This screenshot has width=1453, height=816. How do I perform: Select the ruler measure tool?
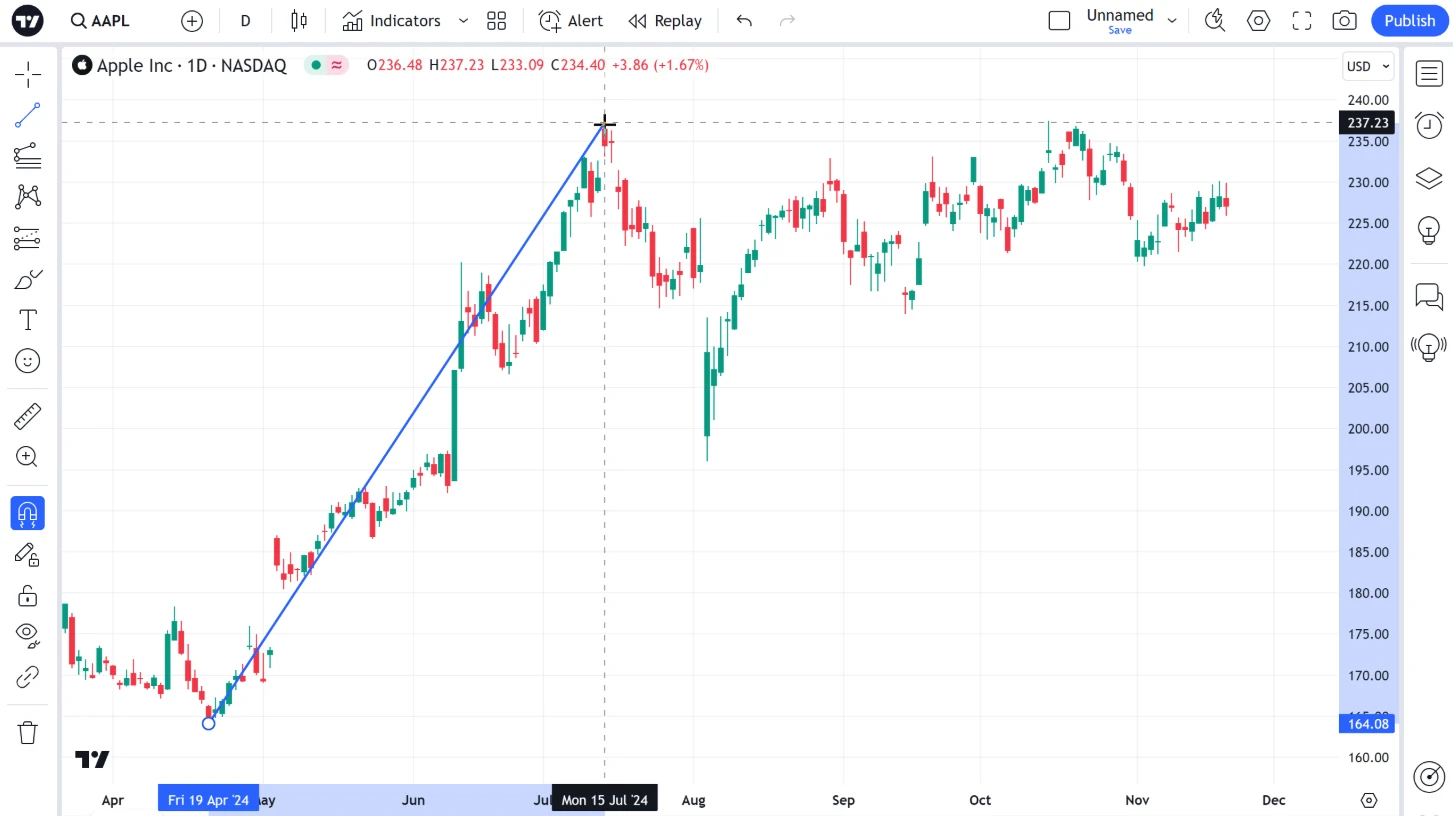(x=28, y=416)
